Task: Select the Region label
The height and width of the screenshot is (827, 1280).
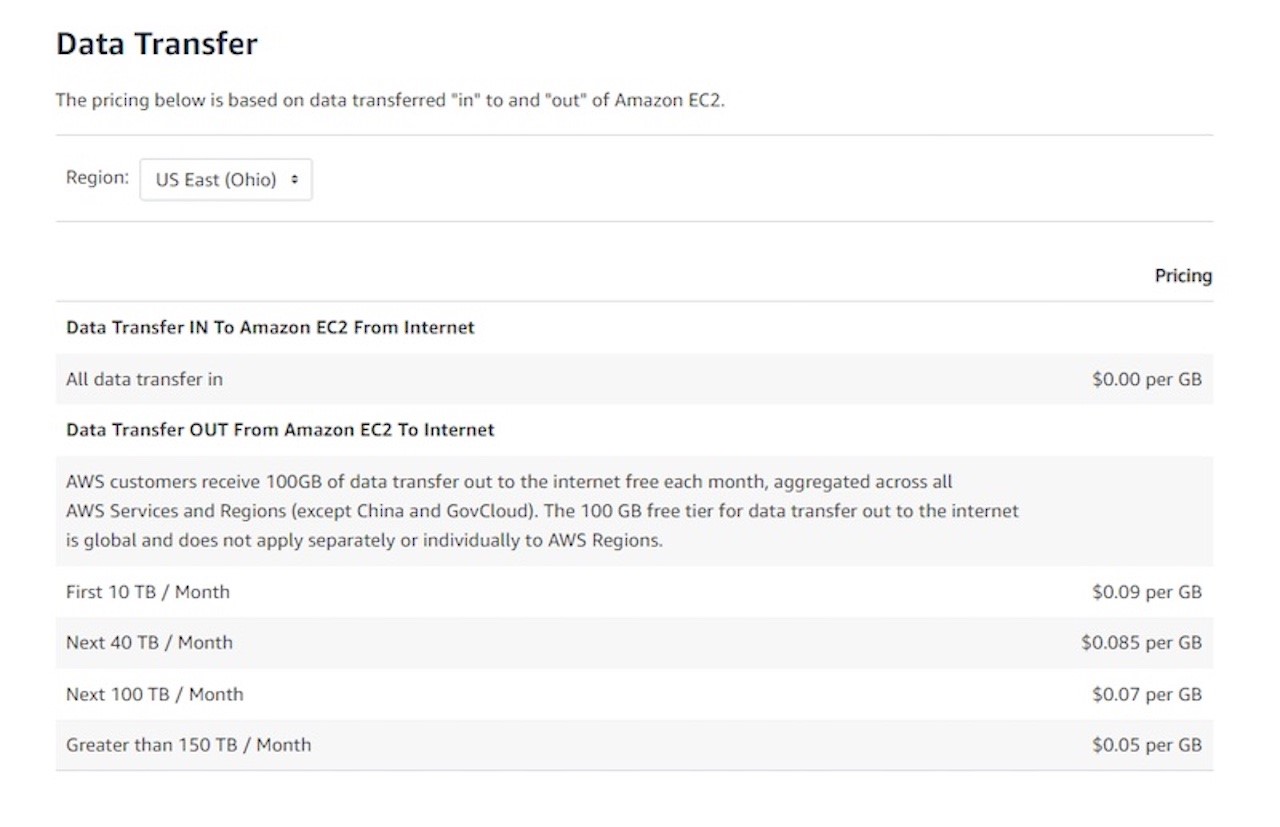Action: click(x=96, y=178)
